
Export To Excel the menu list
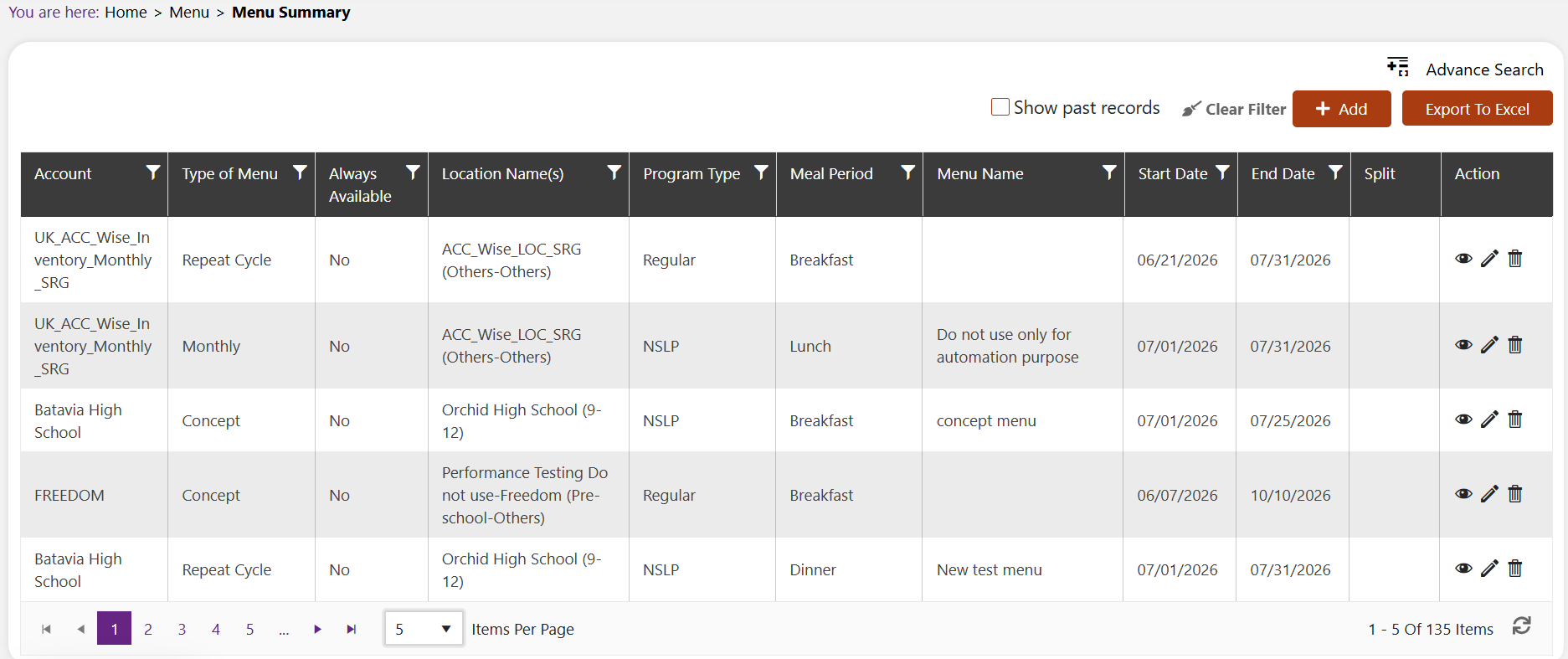(1477, 109)
